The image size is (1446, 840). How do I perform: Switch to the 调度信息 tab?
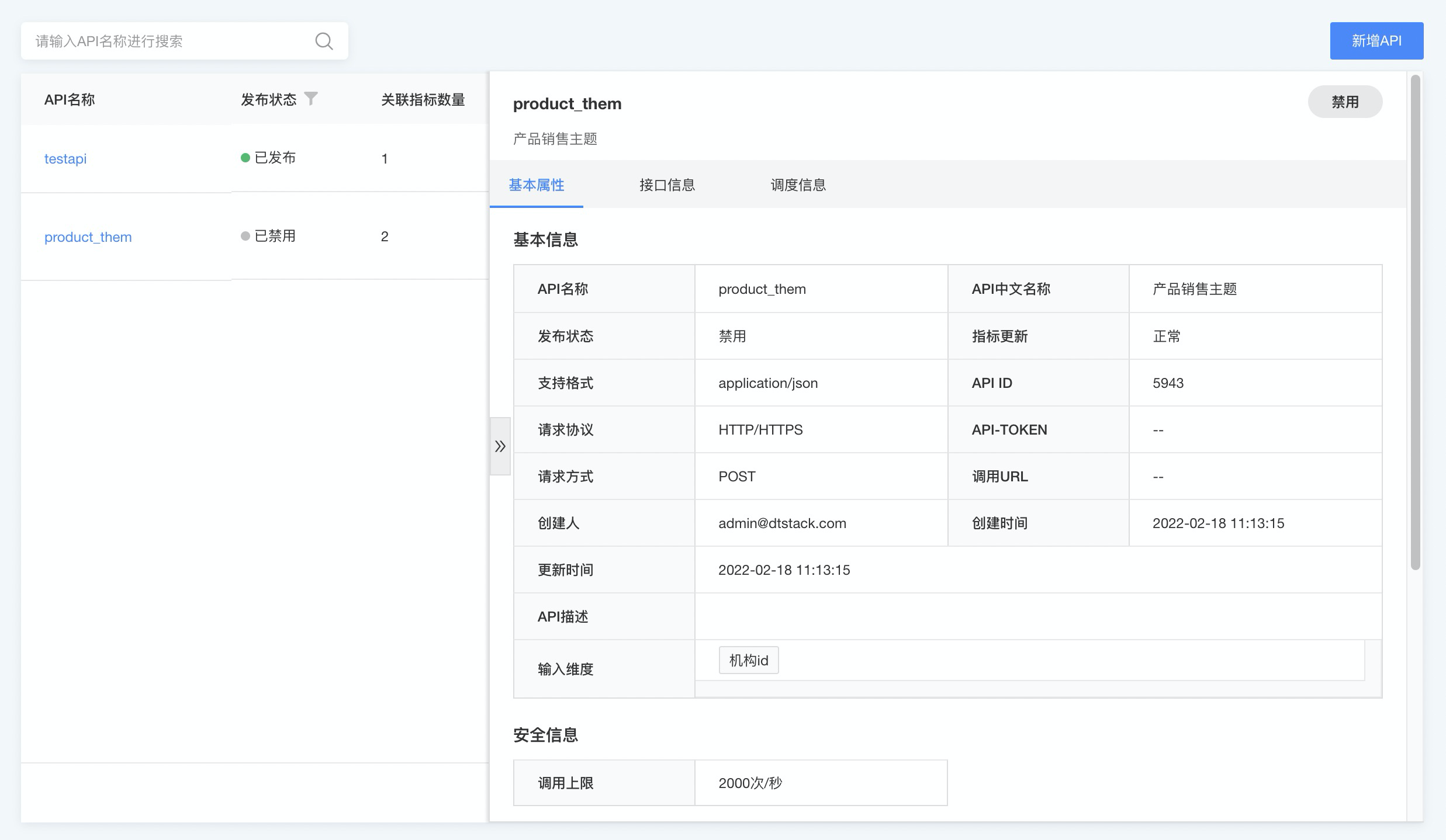point(798,185)
